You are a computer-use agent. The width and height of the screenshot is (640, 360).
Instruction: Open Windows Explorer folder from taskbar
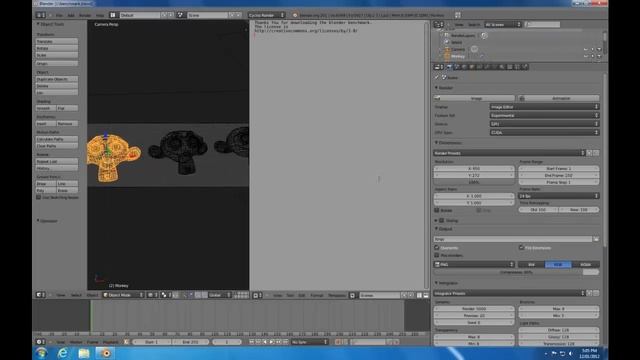(x=84, y=353)
